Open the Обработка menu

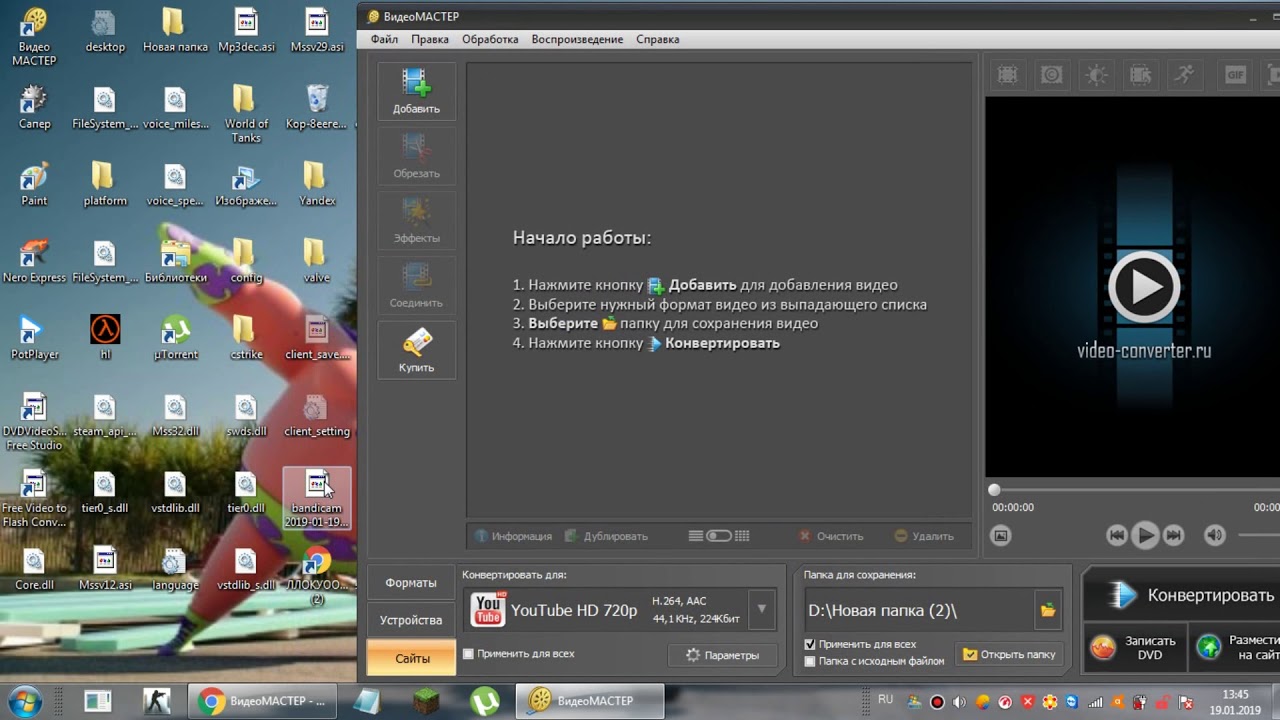point(490,39)
